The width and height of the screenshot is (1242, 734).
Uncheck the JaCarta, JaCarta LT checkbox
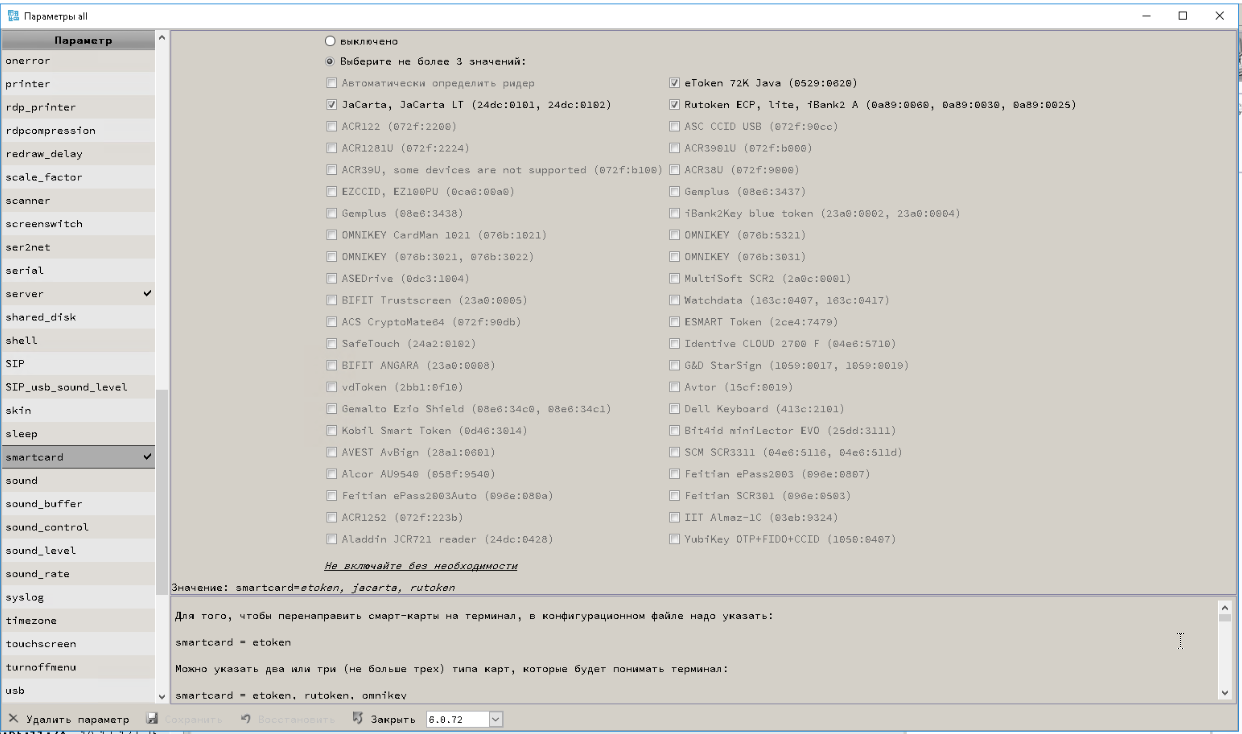point(332,105)
